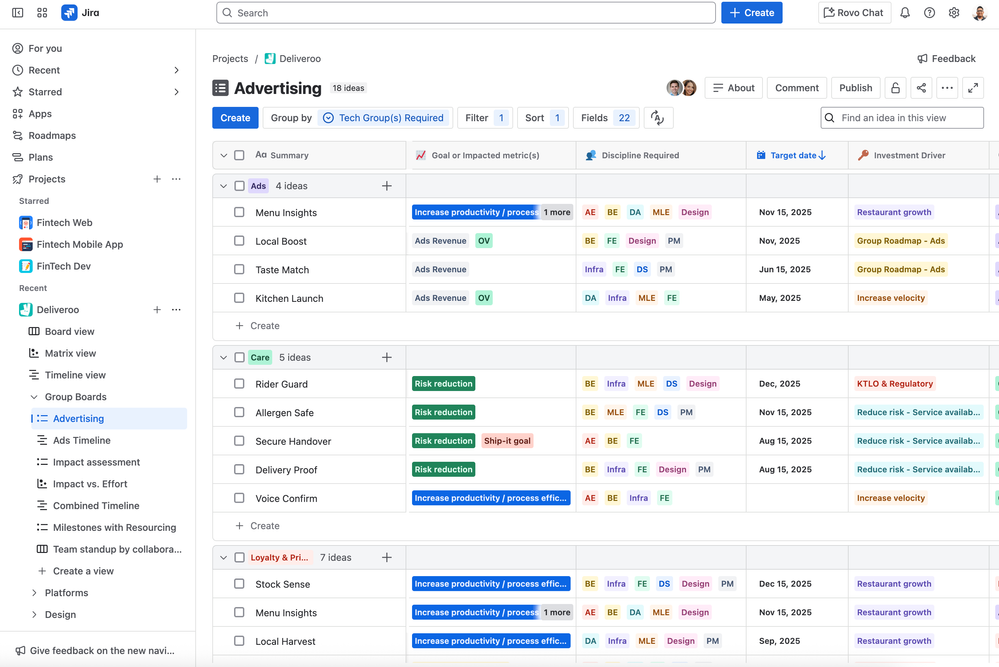The height and width of the screenshot is (667, 999).
Task: Select the Kitchen Launch checkbox
Action: click(239, 298)
